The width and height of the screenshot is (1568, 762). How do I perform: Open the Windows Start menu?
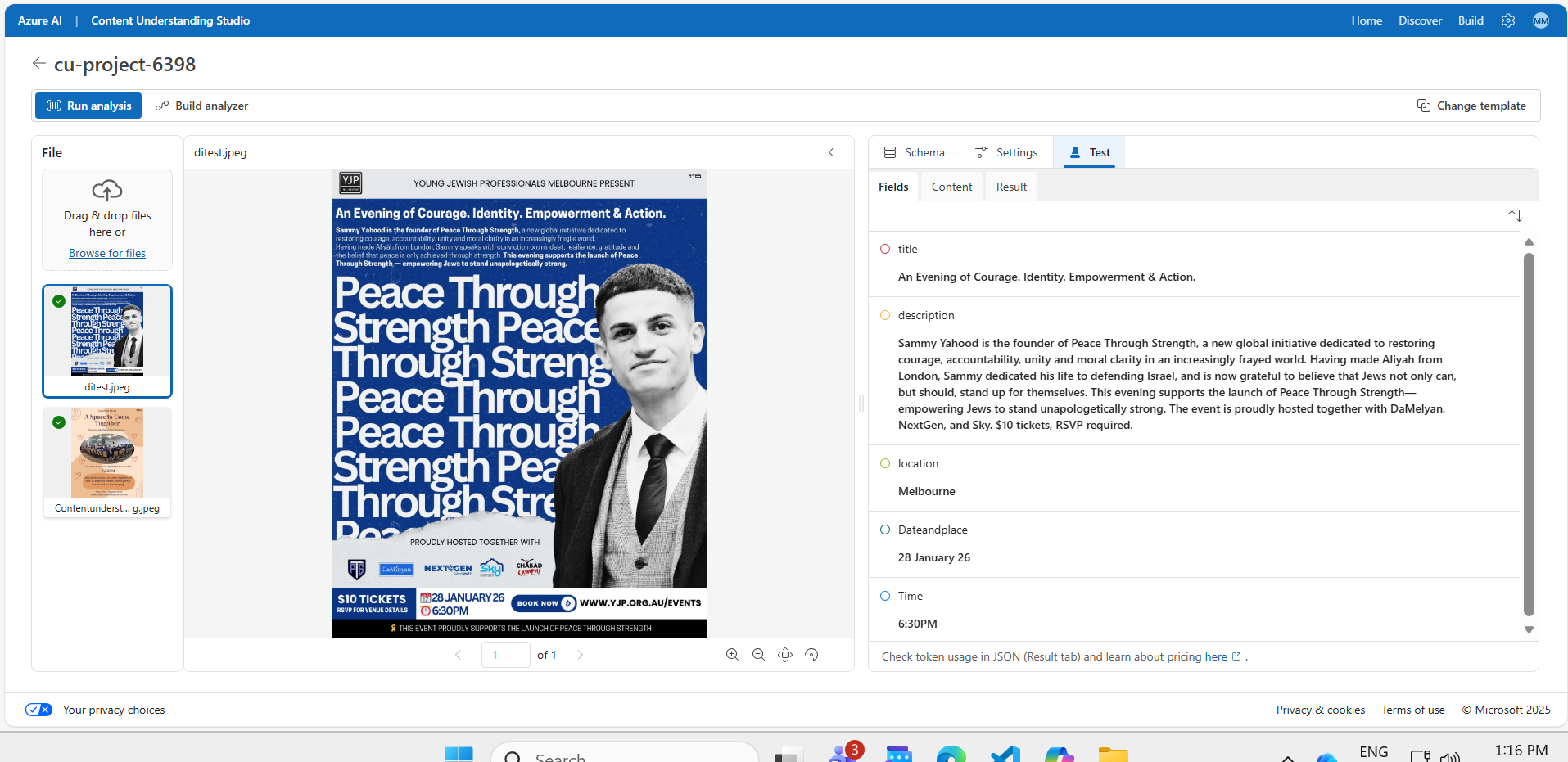click(x=459, y=754)
